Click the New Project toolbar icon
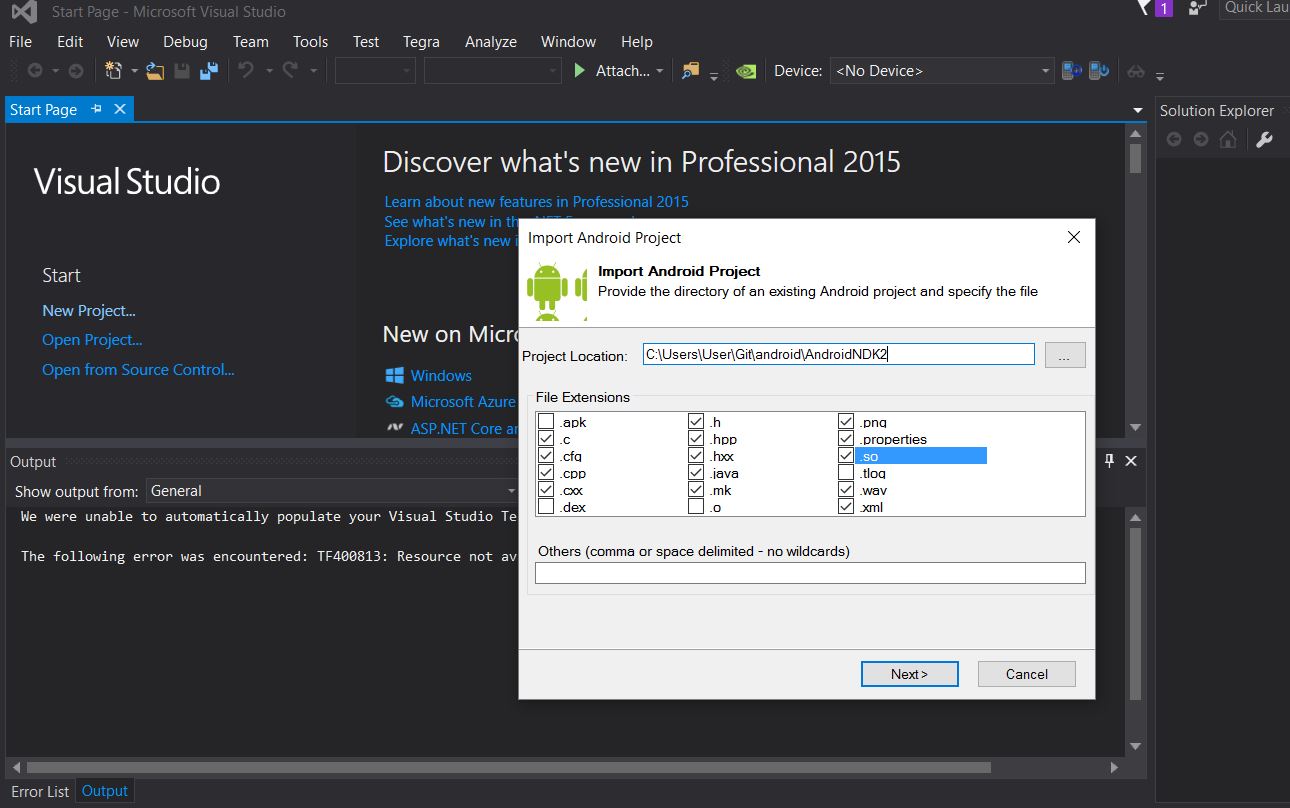The height and width of the screenshot is (808, 1290). pos(113,71)
